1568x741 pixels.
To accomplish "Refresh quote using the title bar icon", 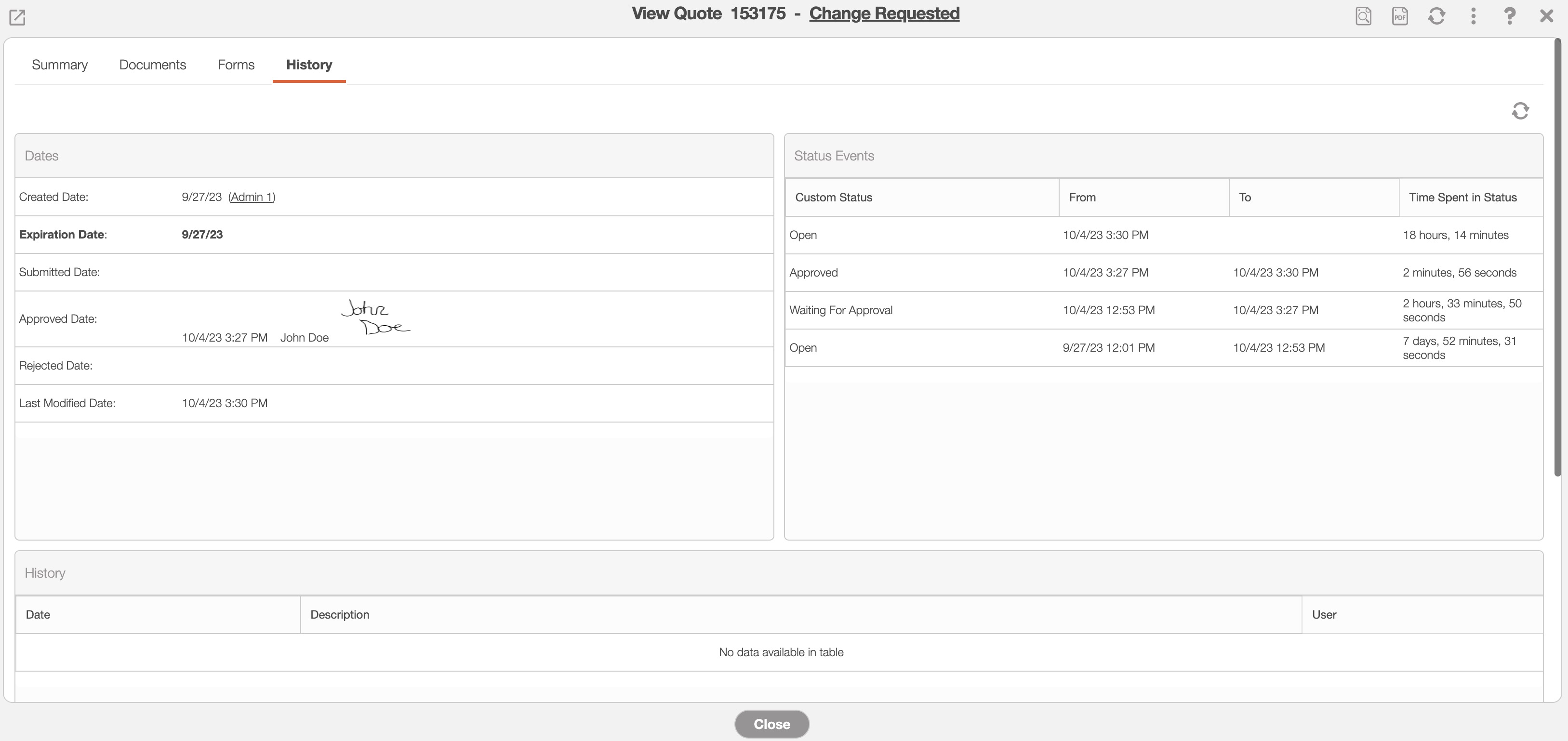I will click(1436, 16).
